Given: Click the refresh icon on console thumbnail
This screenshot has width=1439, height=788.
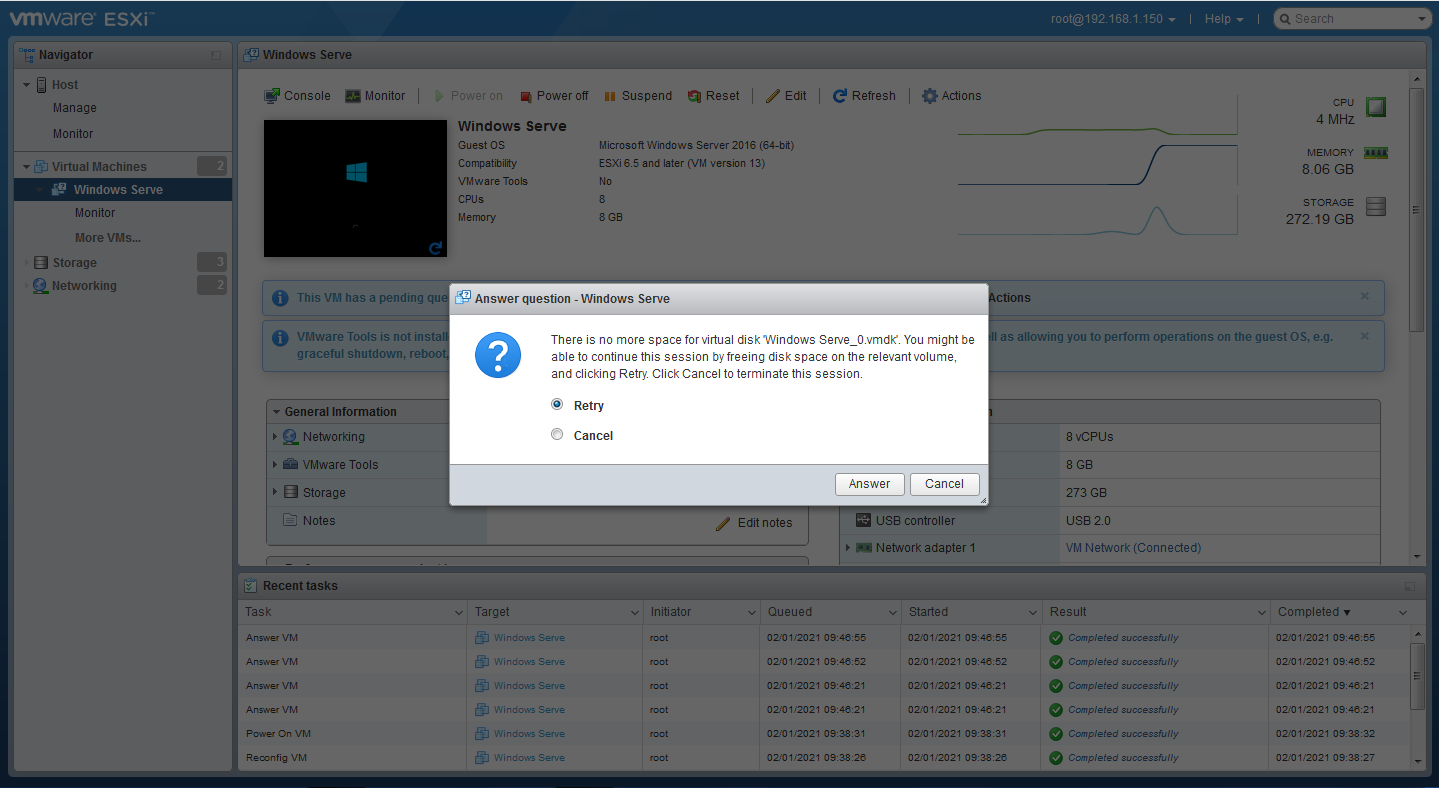Looking at the screenshot, I should (x=435, y=248).
